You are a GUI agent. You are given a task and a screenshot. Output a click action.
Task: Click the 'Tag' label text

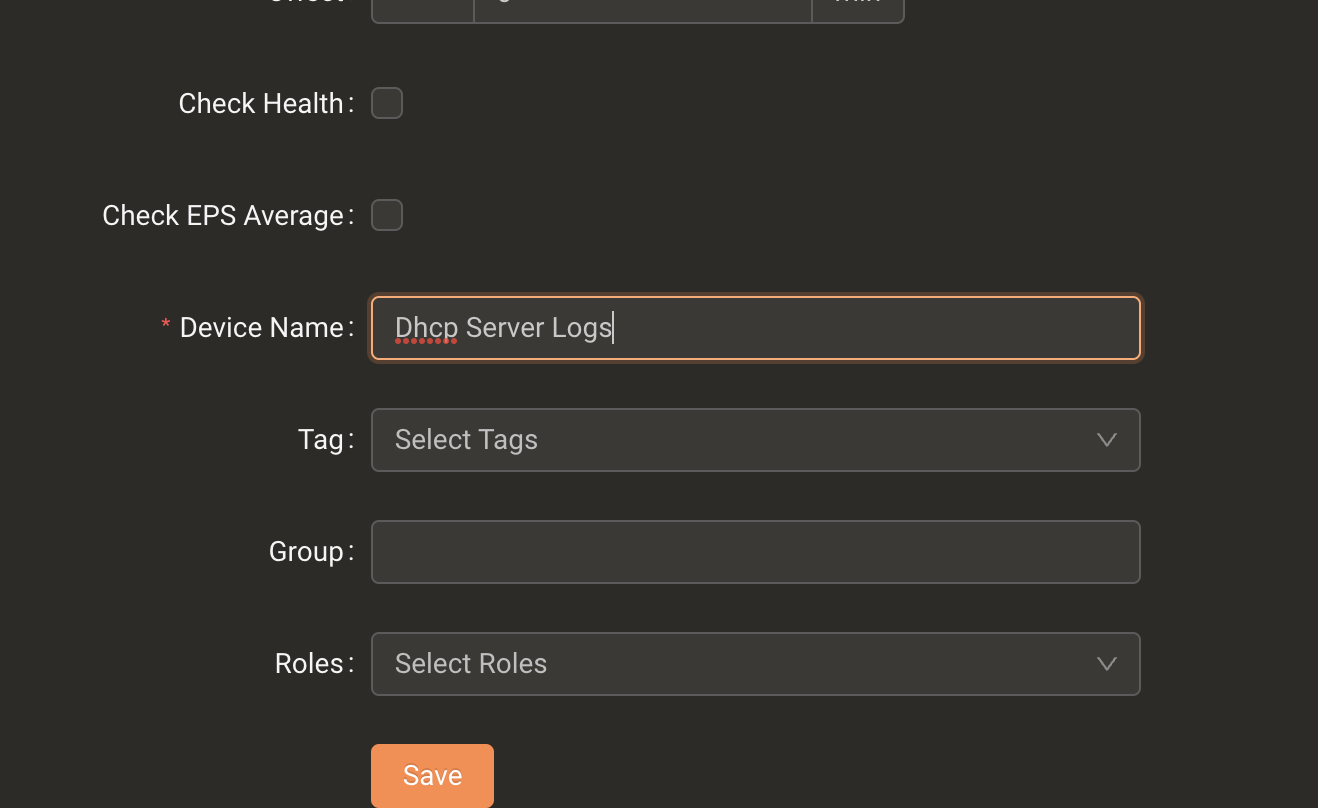[x=321, y=440]
